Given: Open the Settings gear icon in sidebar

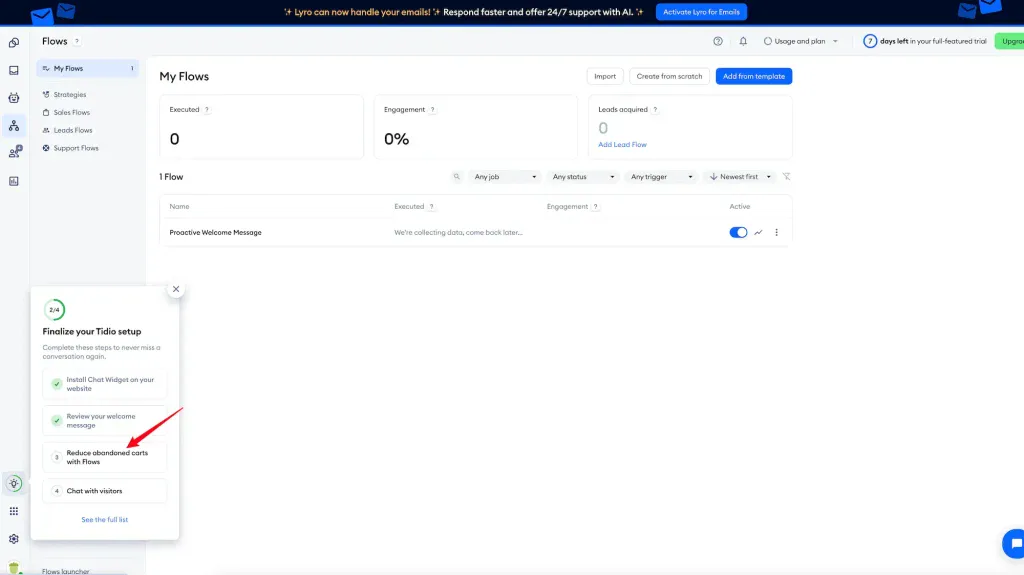Looking at the screenshot, I should [14, 539].
